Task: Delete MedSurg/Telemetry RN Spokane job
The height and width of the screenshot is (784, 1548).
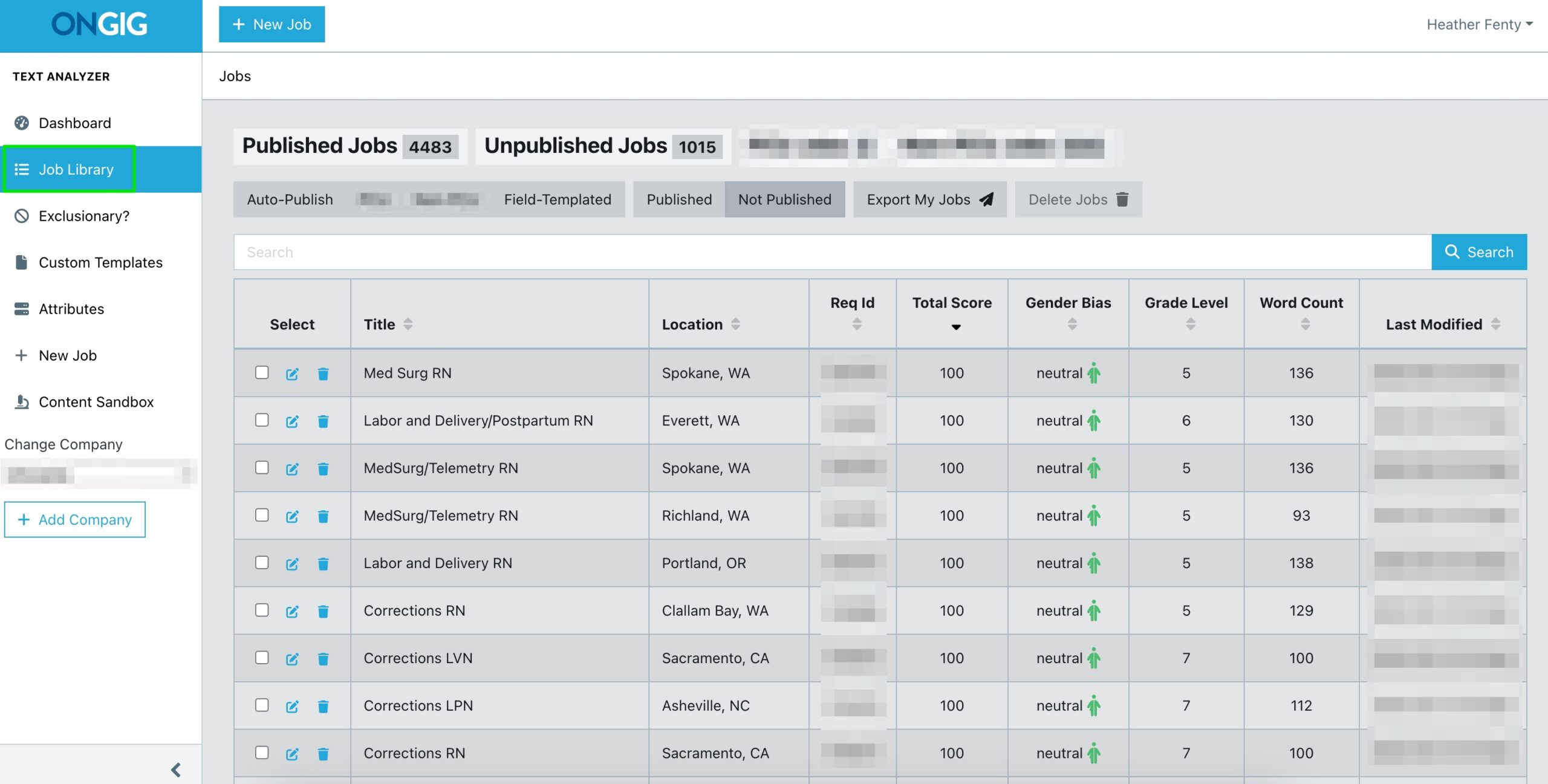Action: [324, 469]
